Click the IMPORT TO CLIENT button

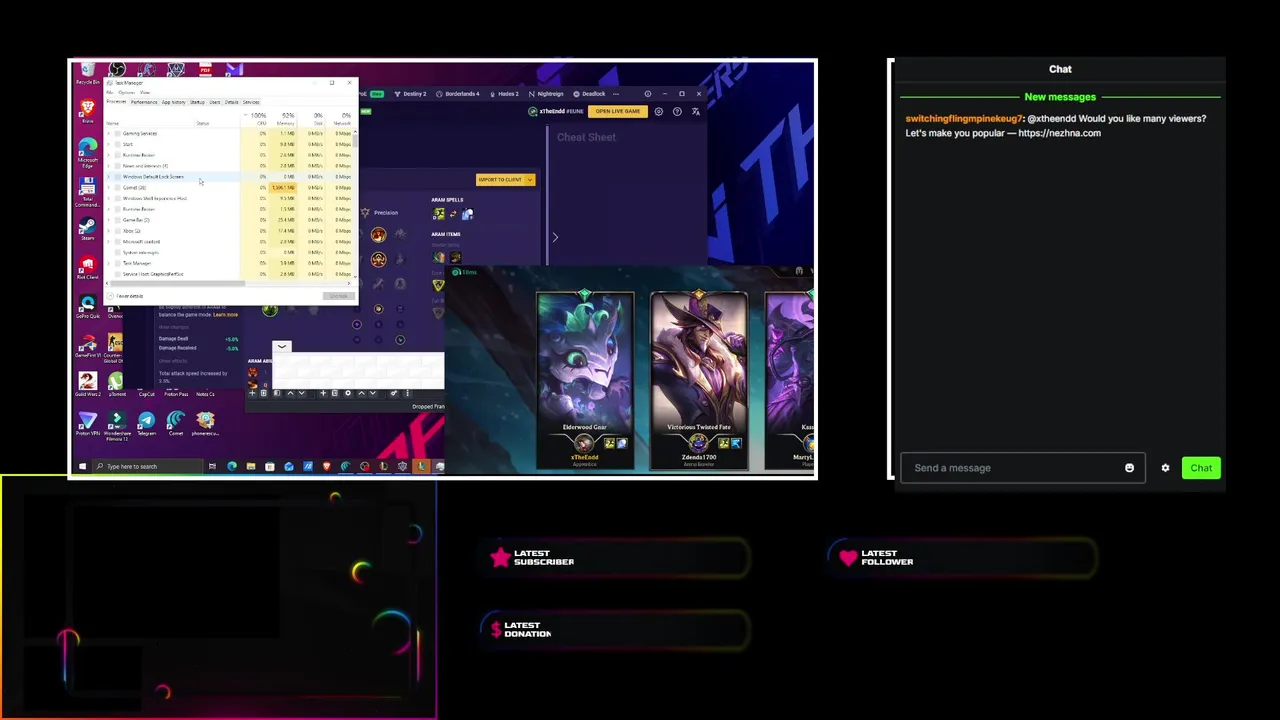coord(500,180)
